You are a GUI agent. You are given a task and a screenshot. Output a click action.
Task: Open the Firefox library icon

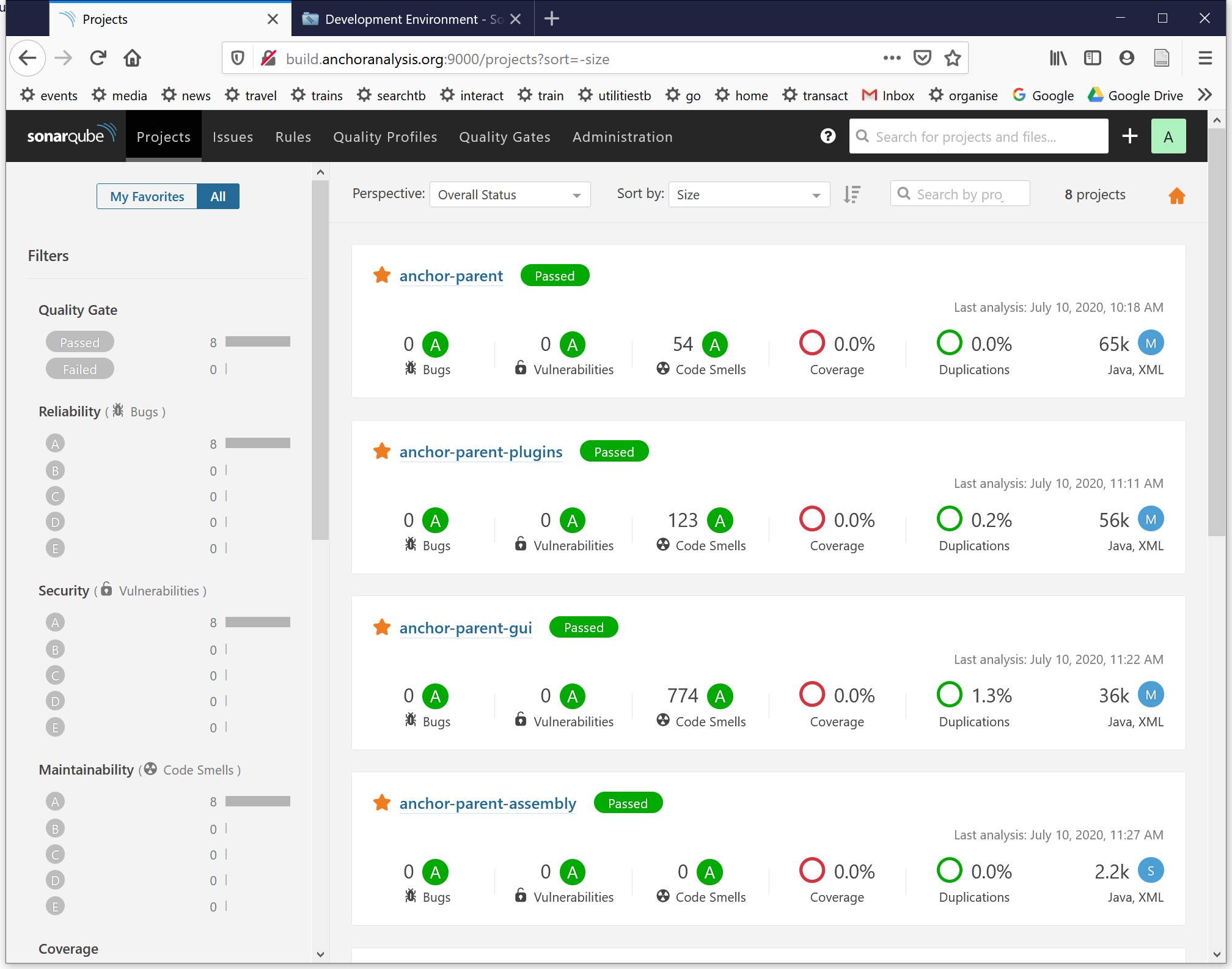pyautogui.click(x=1058, y=58)
